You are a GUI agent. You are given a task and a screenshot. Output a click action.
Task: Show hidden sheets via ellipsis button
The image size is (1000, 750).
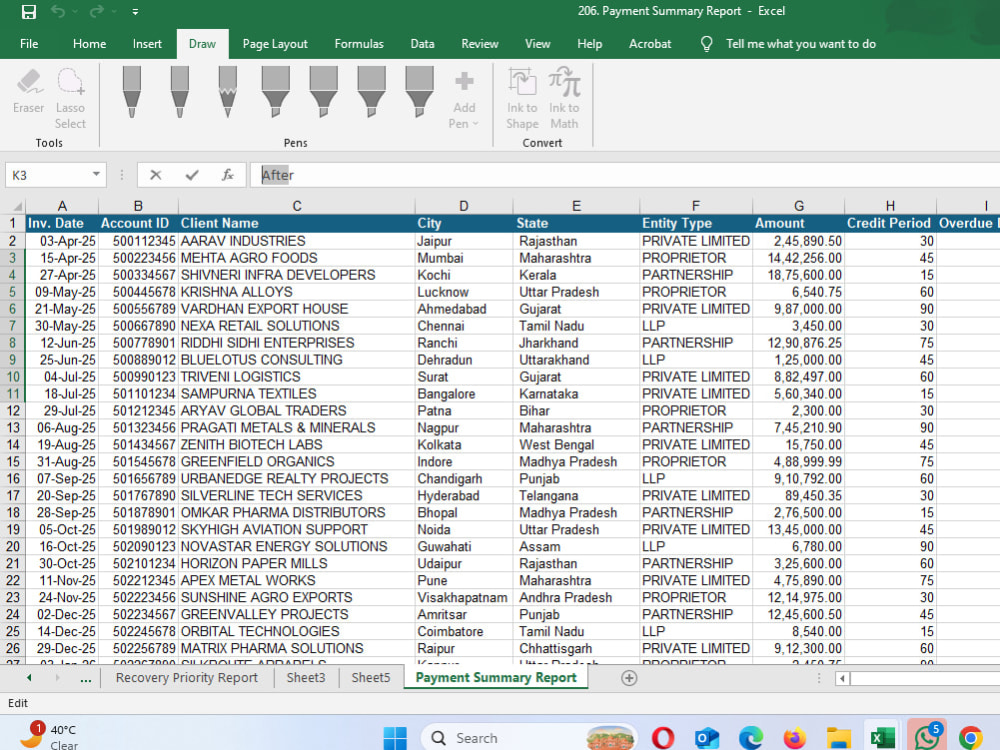click(85, 678)
